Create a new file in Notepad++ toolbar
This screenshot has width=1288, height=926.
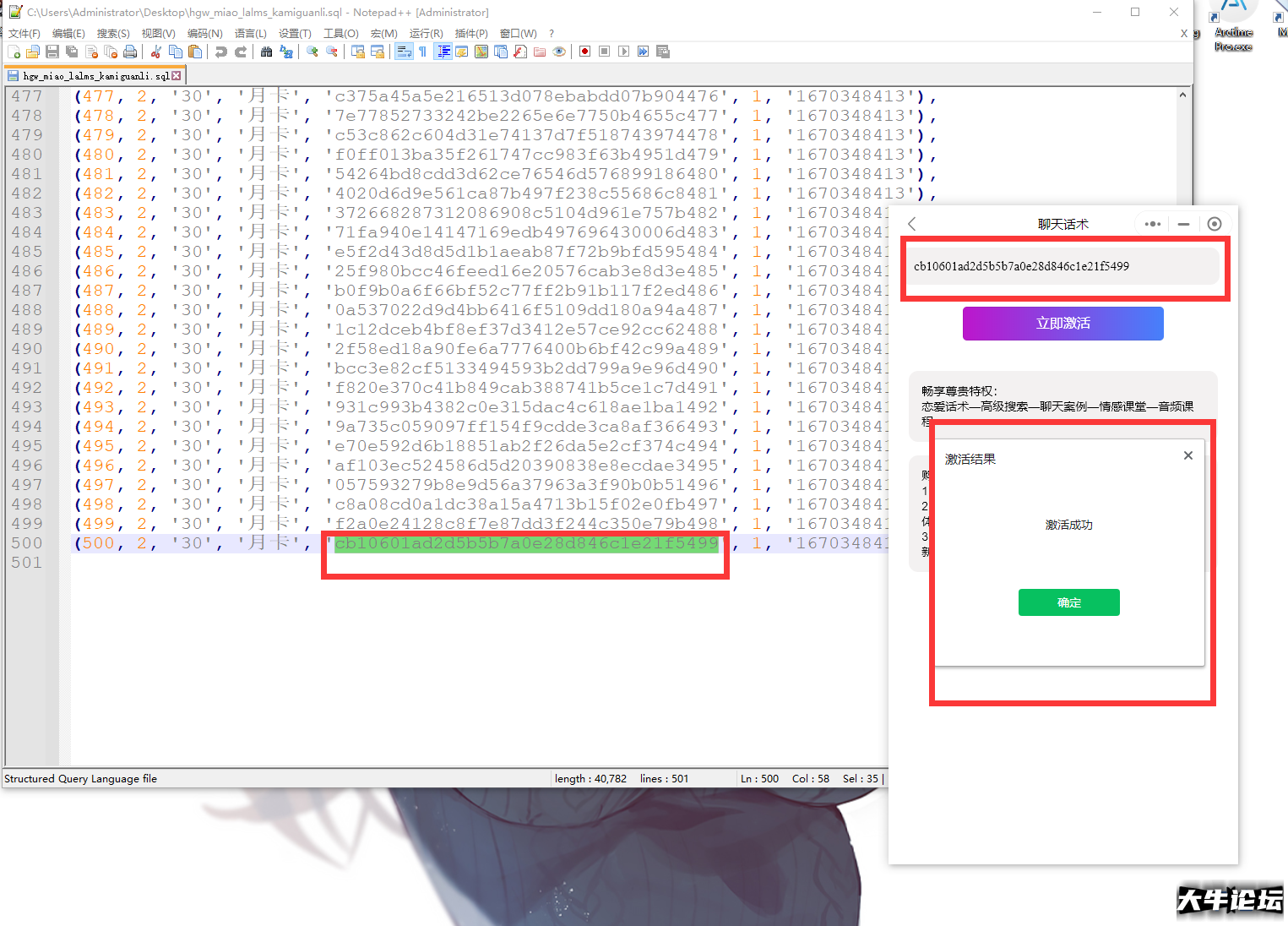click(14, 52)
